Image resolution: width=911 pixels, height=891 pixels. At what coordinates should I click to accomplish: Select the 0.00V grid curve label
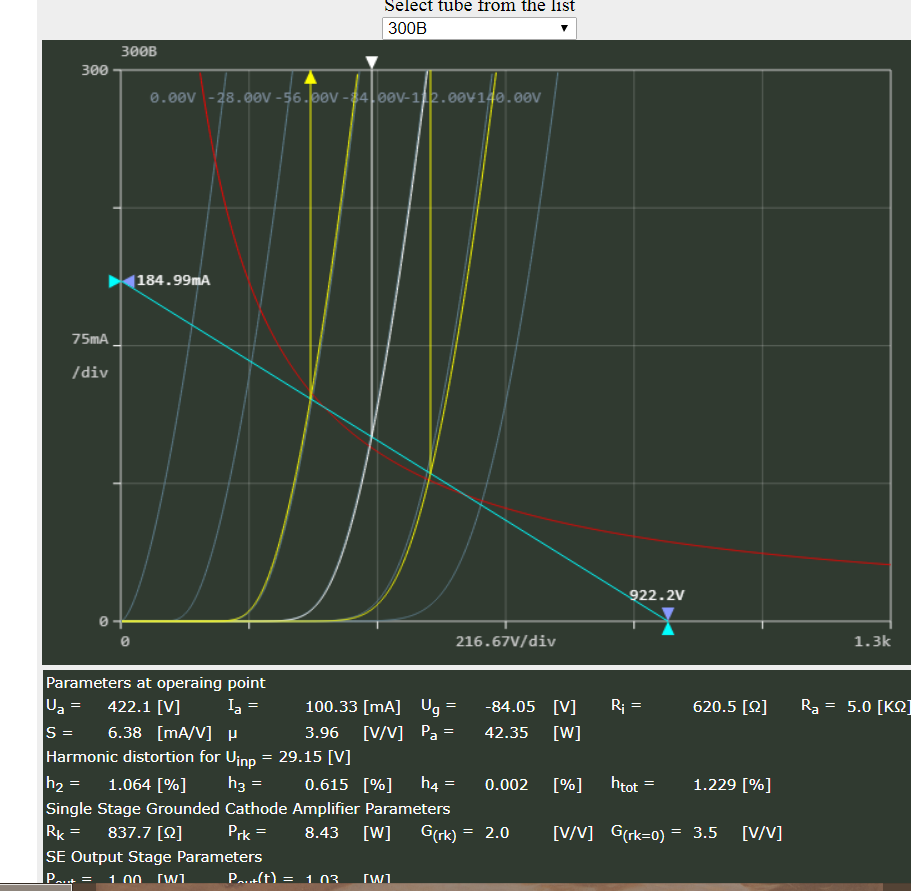(173, 98)
